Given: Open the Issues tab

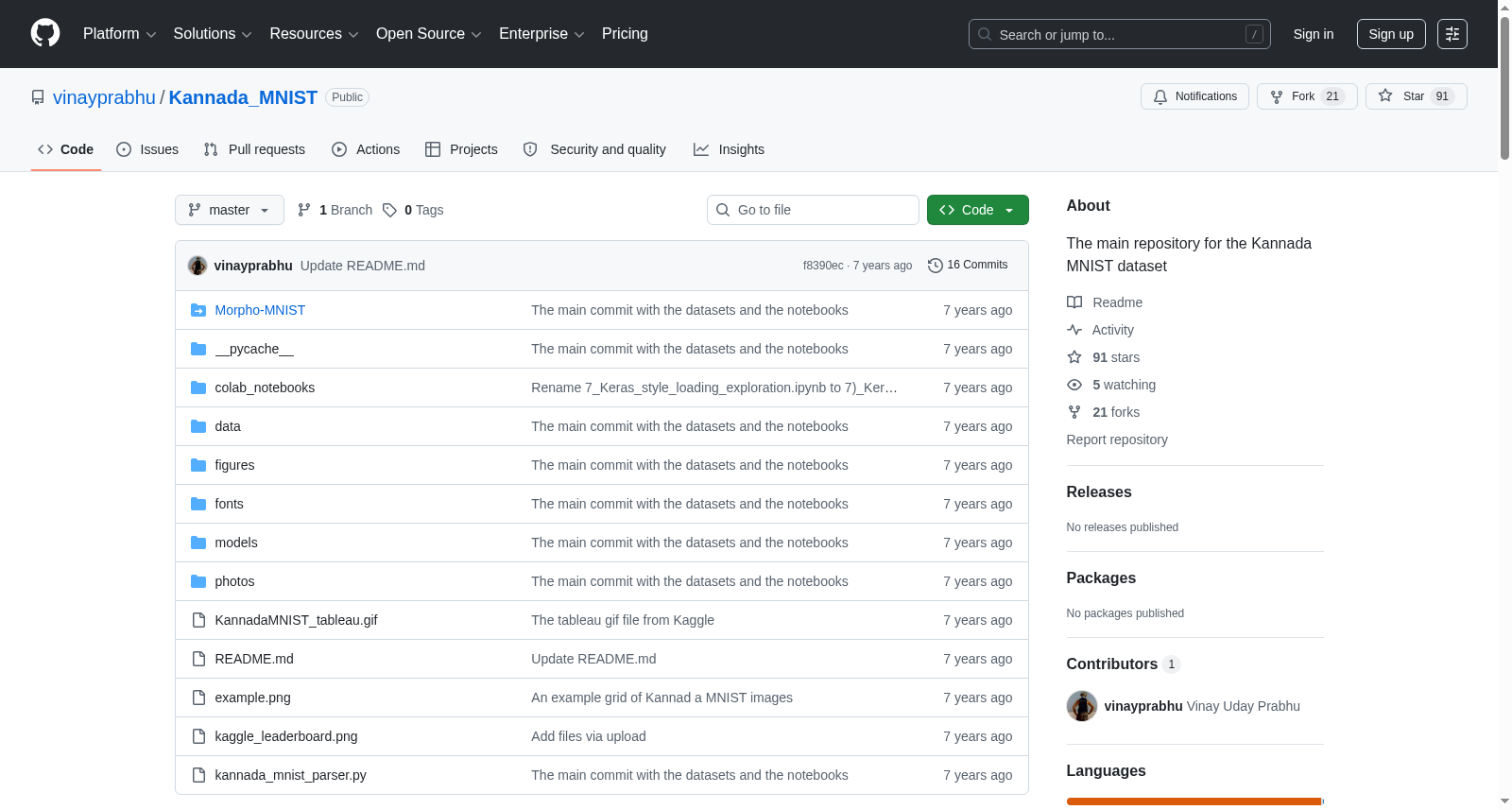Looking at the screenshot, I should pos(147,149).
